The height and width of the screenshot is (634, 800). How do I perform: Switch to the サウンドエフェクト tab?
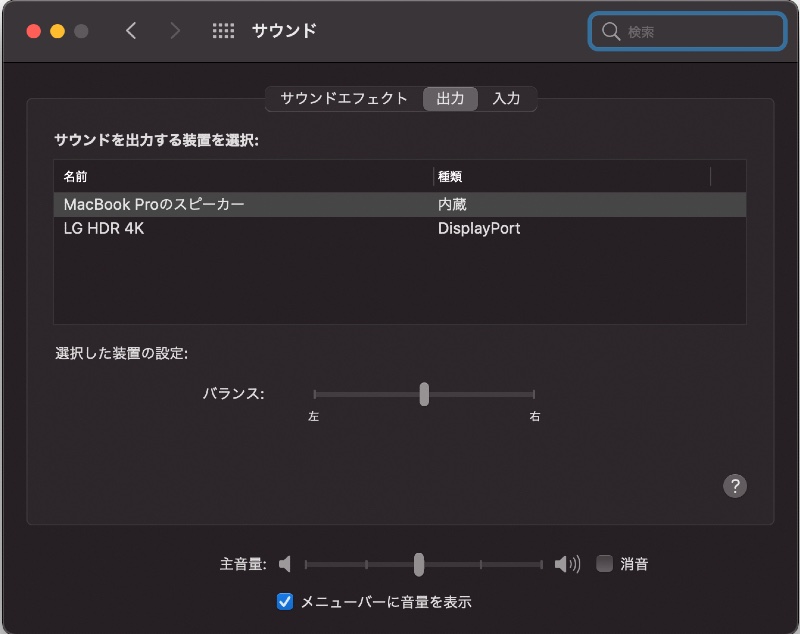[x=344, y=98]
